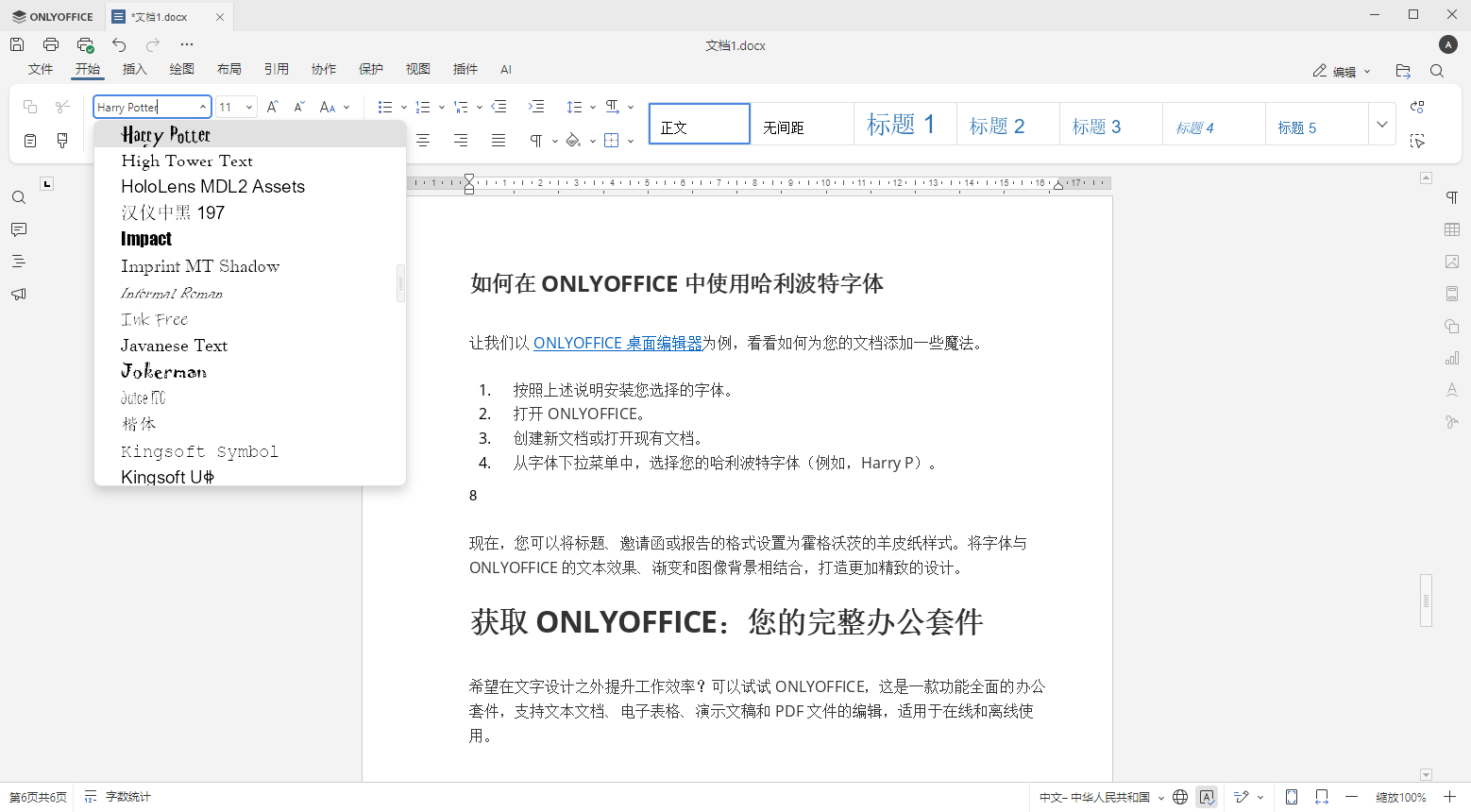Select the Cut tool in the toolbar
The image size is (1471, 812).
pos(61,106)
